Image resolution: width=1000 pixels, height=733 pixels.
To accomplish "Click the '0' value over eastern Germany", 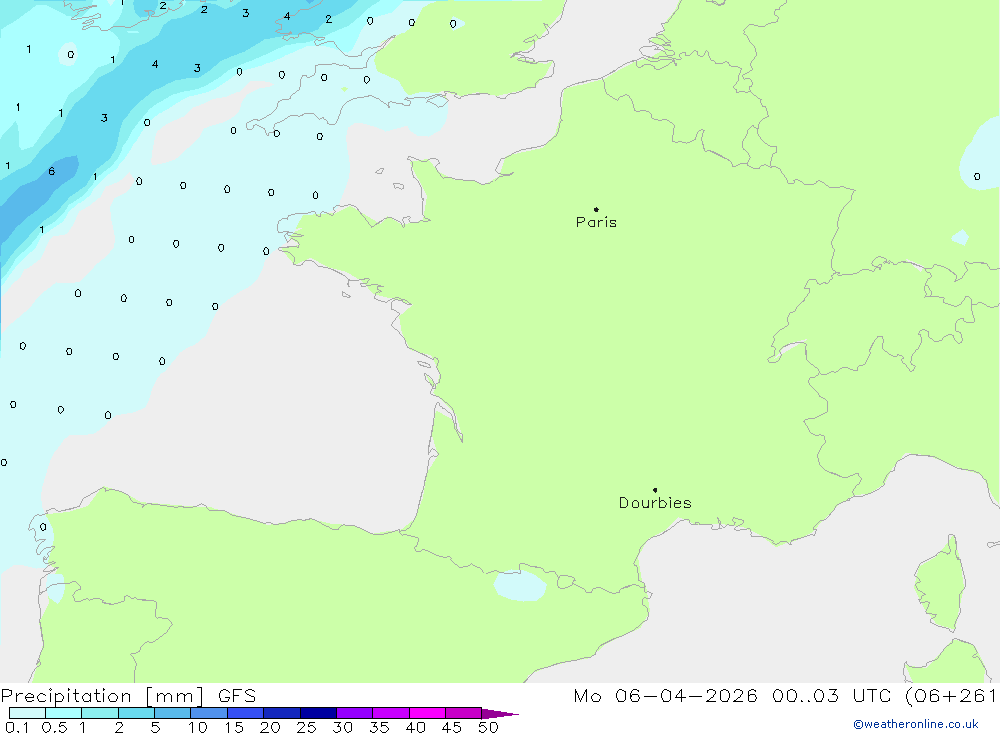I will 977,177.
